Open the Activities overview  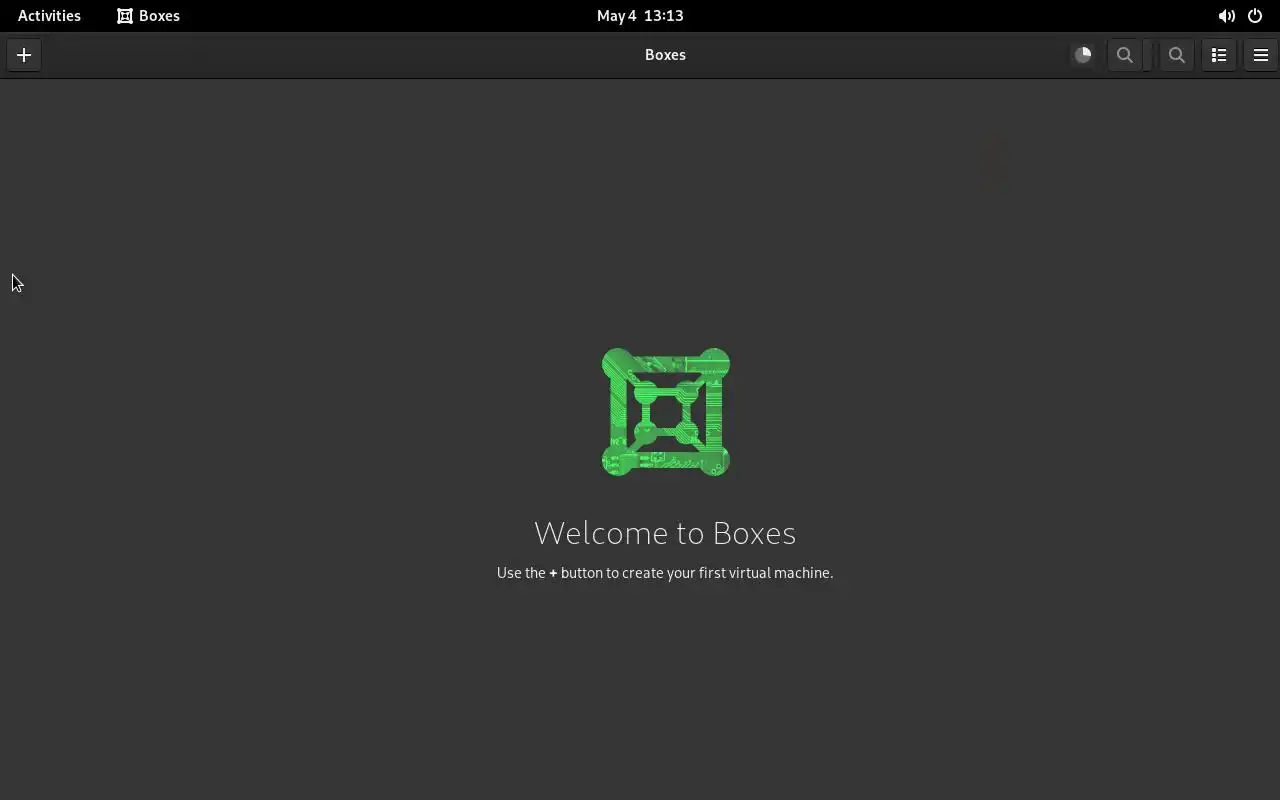click(49, 15)
